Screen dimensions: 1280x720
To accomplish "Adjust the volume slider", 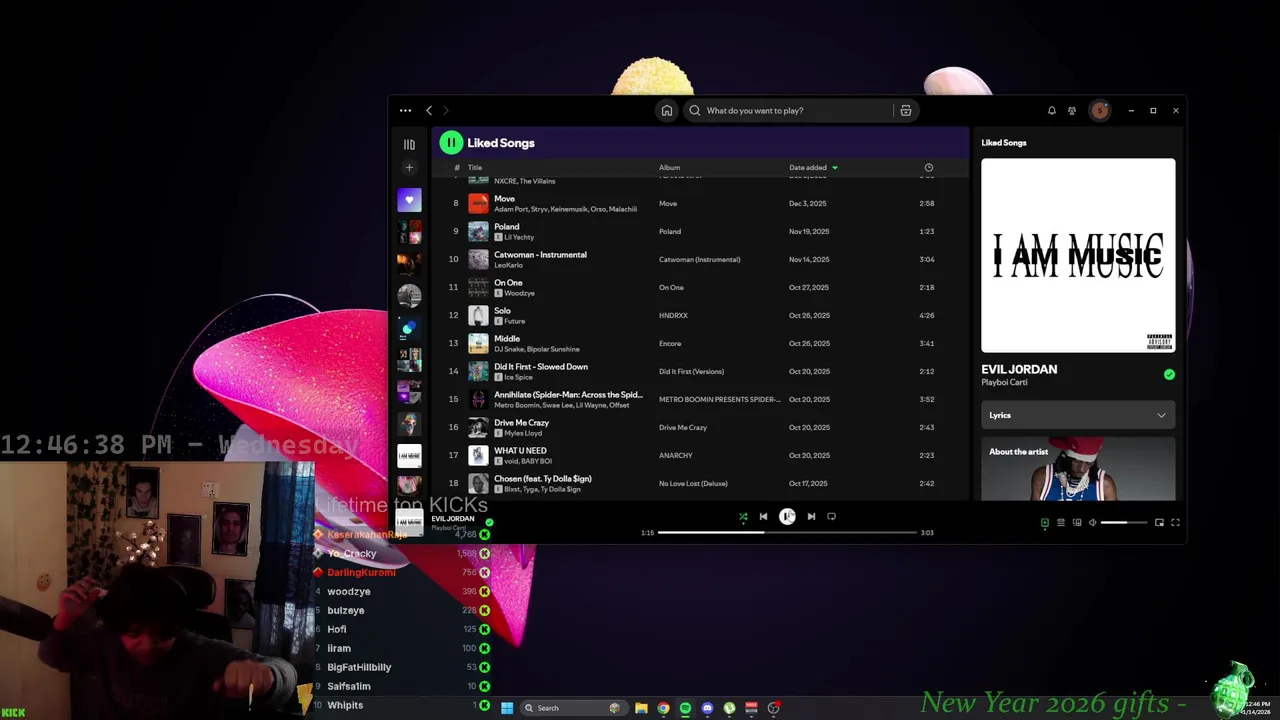I will [1124, 523].
